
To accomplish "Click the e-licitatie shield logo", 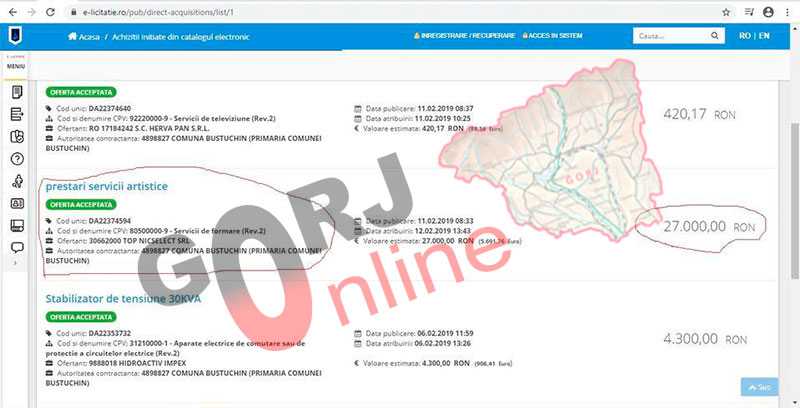I will (15, 36).
